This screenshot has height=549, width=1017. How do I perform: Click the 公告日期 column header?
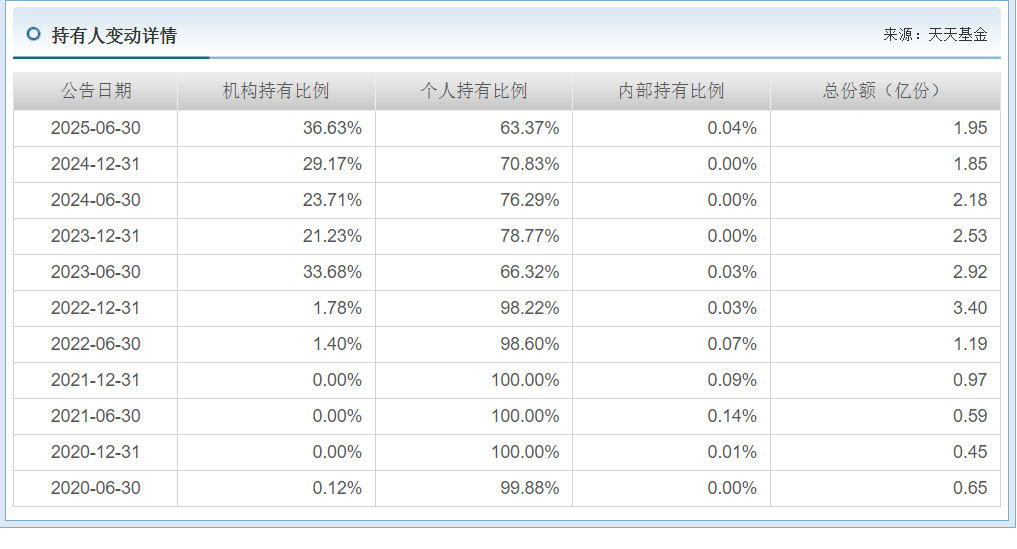[96, 91]
